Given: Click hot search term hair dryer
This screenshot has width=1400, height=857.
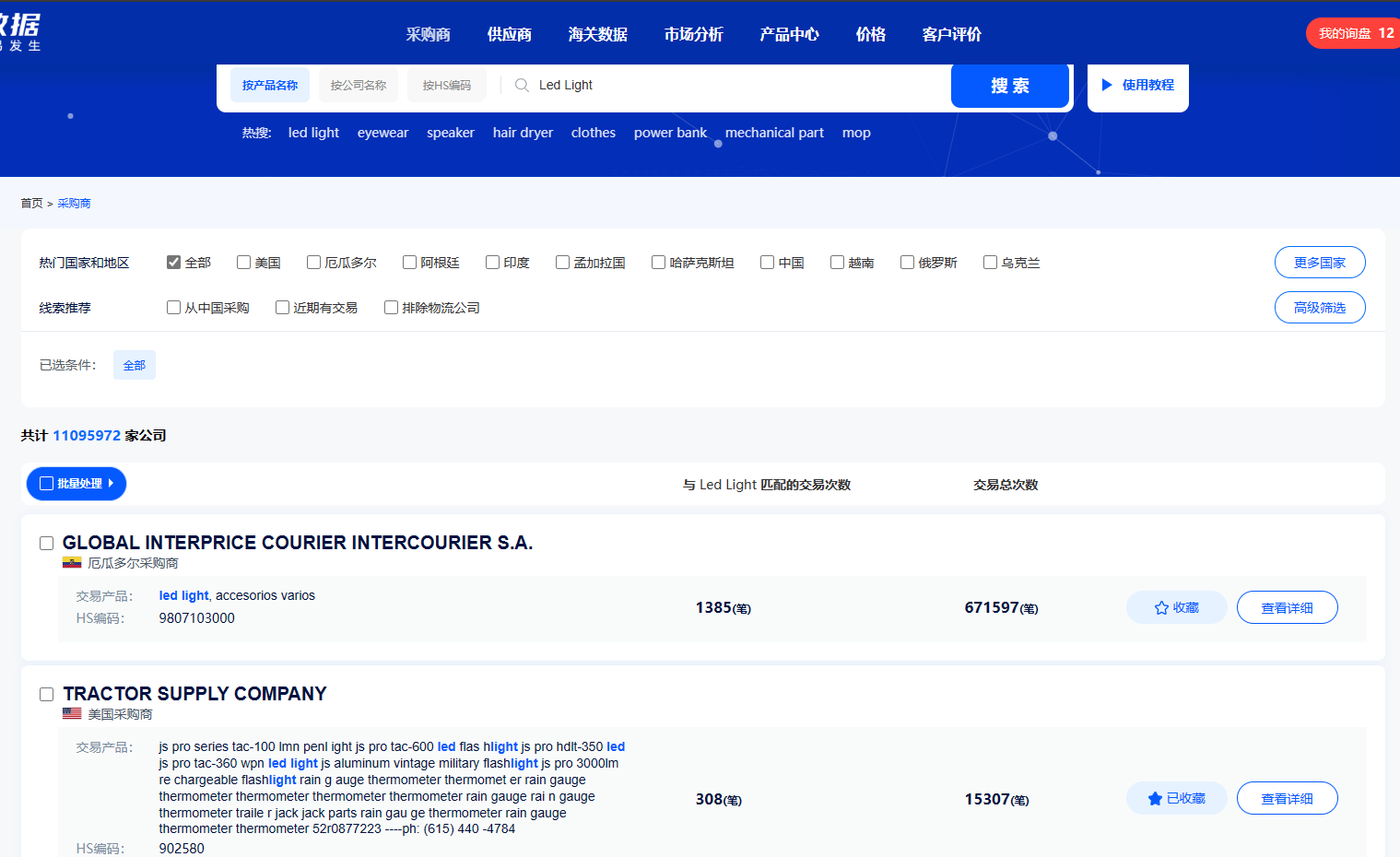Looking at the screenshot, I should pyautogui.click(x=523, y=133).
